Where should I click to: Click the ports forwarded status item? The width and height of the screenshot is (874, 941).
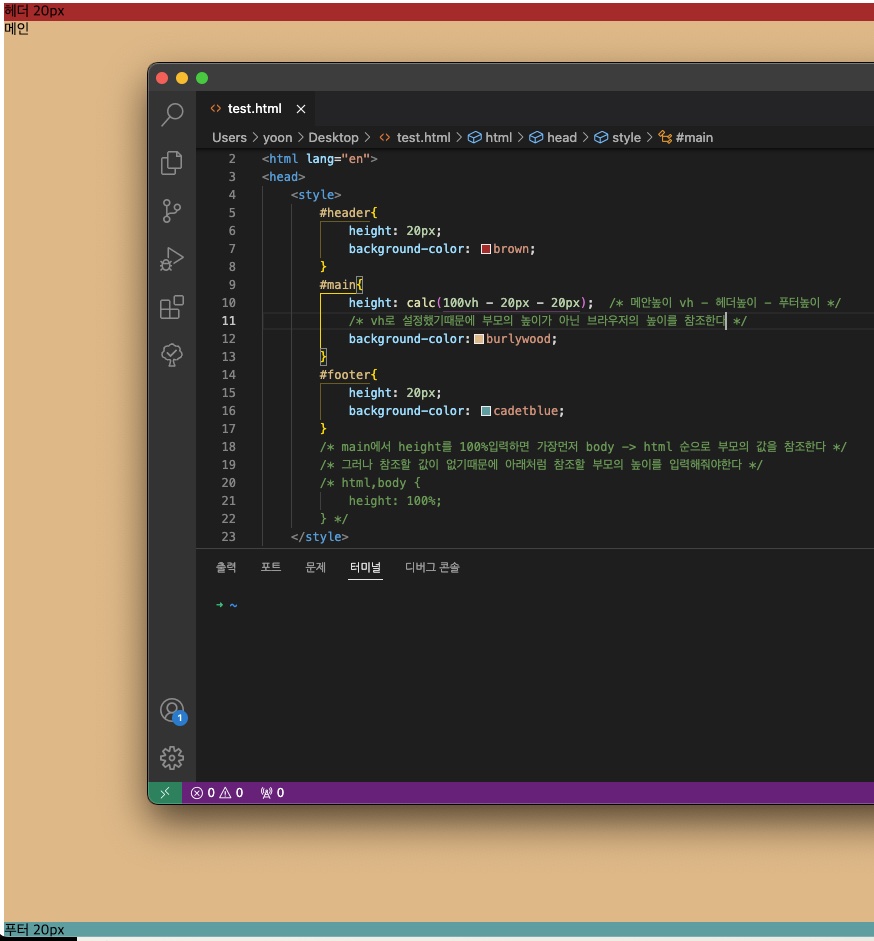click(272, 793)
